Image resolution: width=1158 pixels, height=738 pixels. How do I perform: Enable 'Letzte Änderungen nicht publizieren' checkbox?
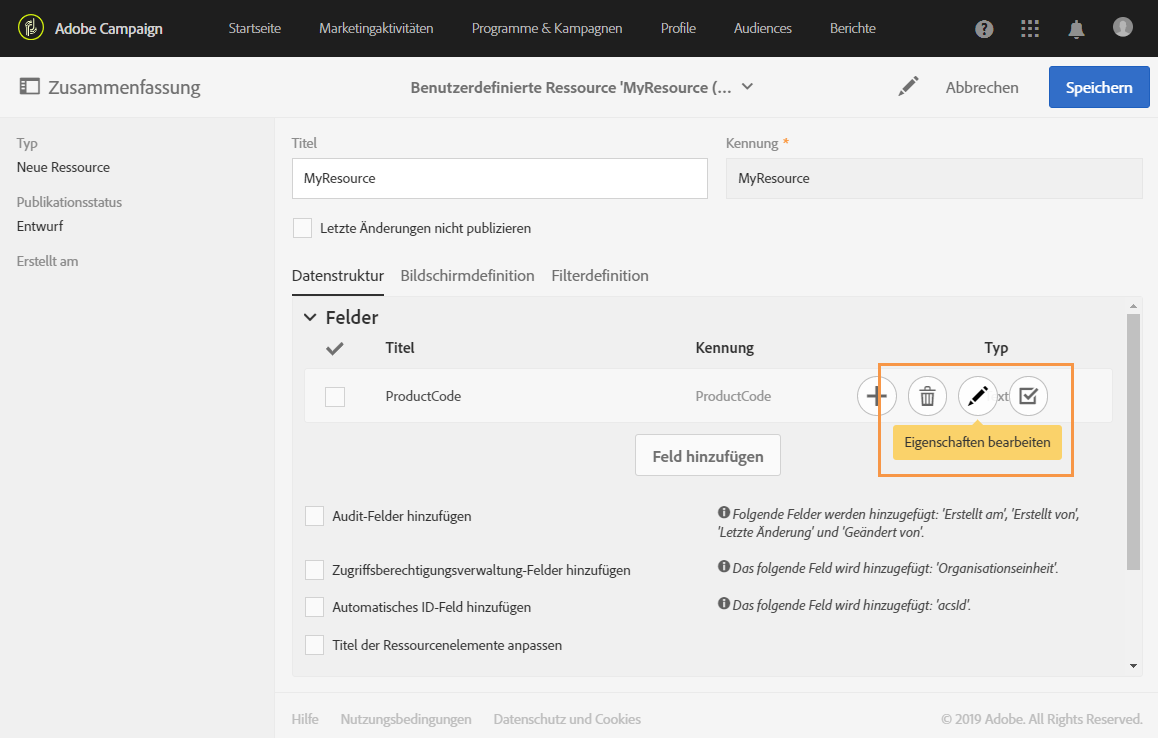coord(302,228)
